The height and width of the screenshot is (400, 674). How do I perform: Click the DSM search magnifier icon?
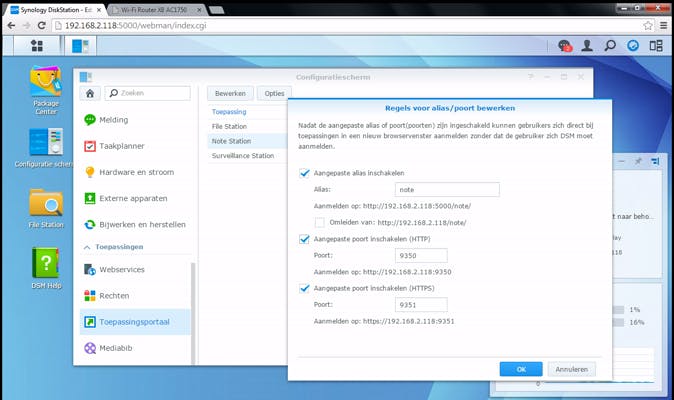point(610,46)
